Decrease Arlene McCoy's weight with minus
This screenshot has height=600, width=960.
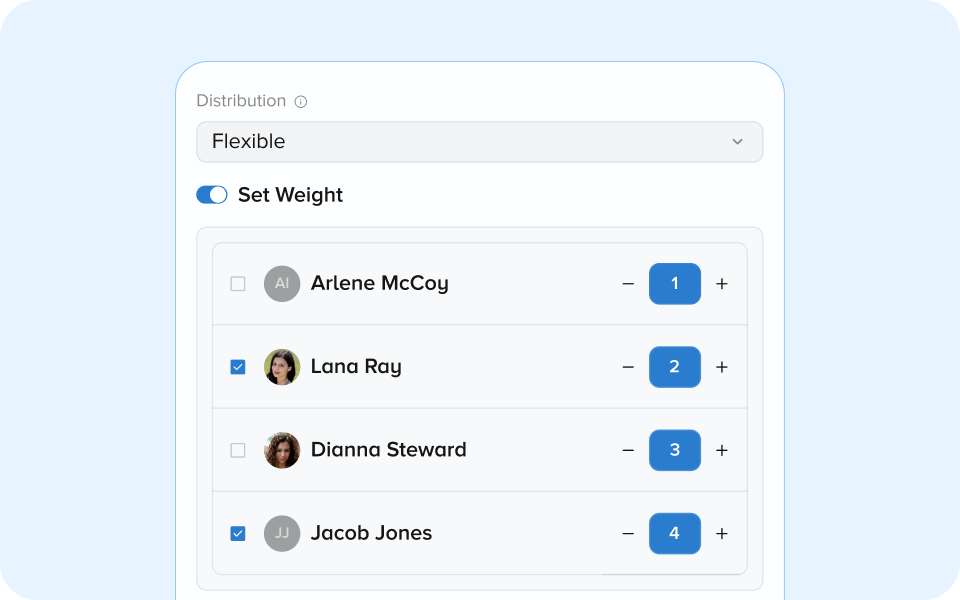pos(628,284)
